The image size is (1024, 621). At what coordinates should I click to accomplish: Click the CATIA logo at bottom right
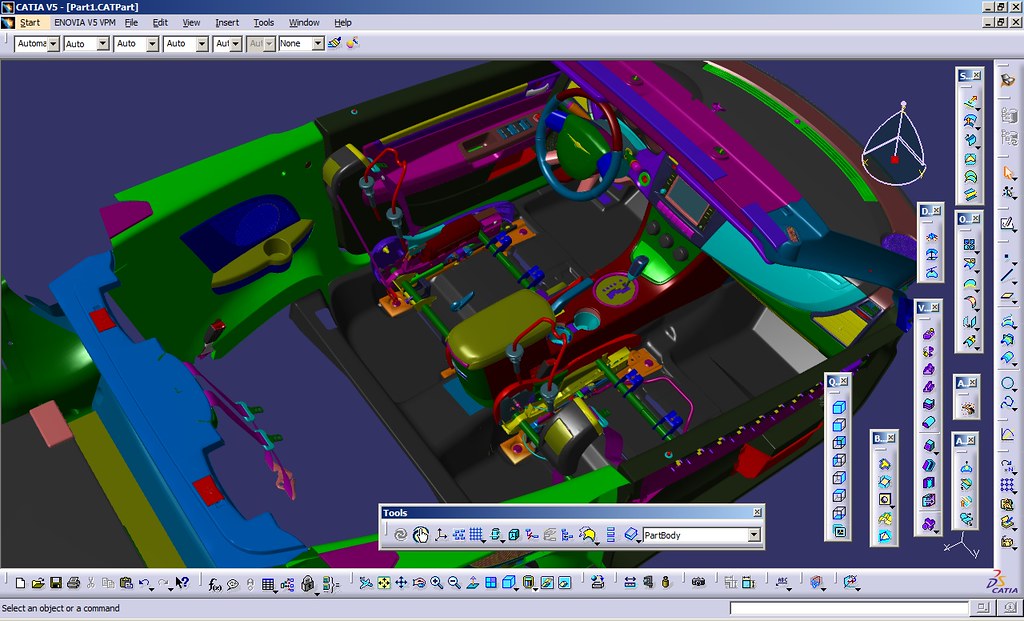pos(1002,582)
